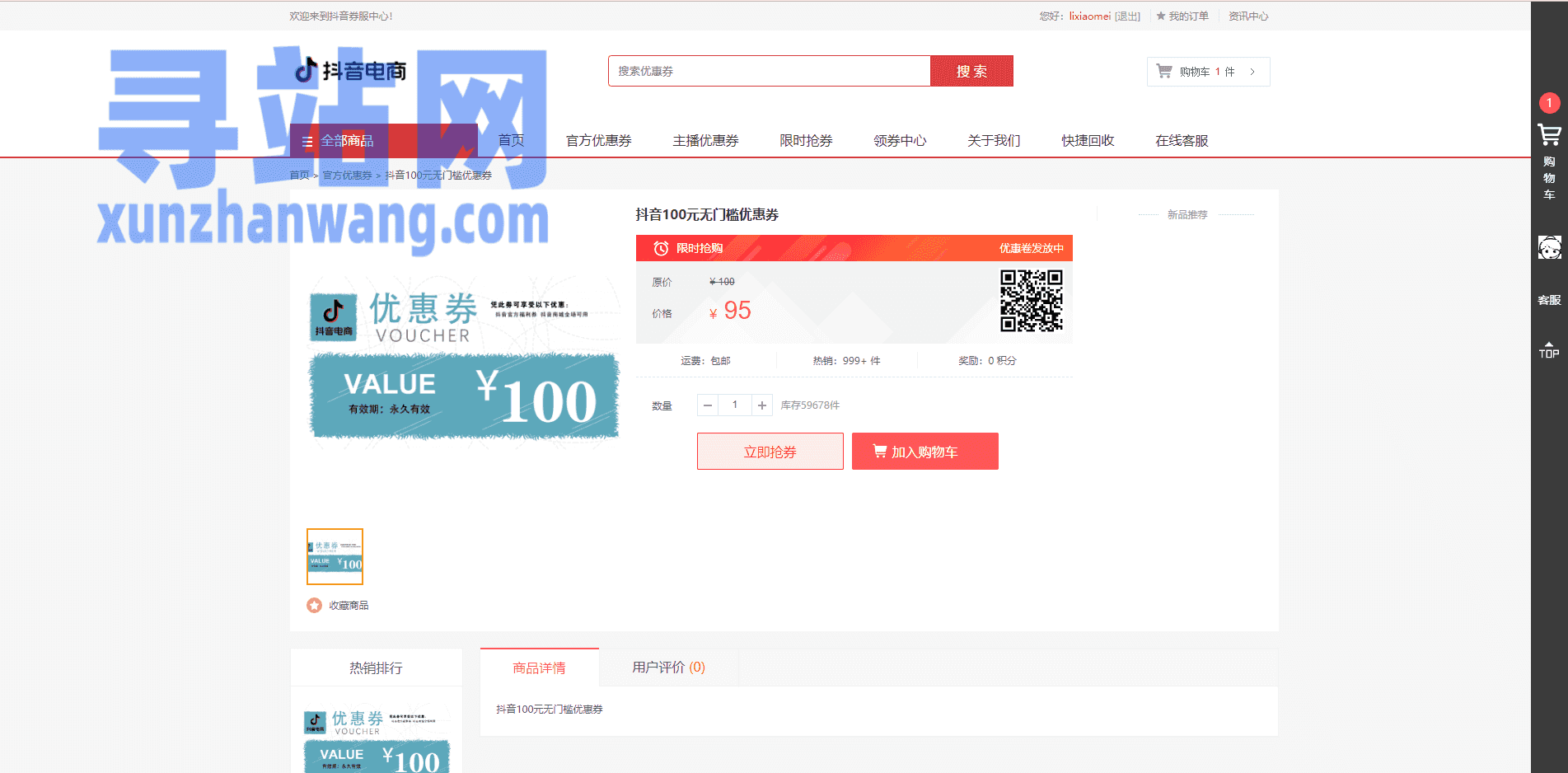Click 立即抢券 button
1568x773 pixels.
pos(770,452)
